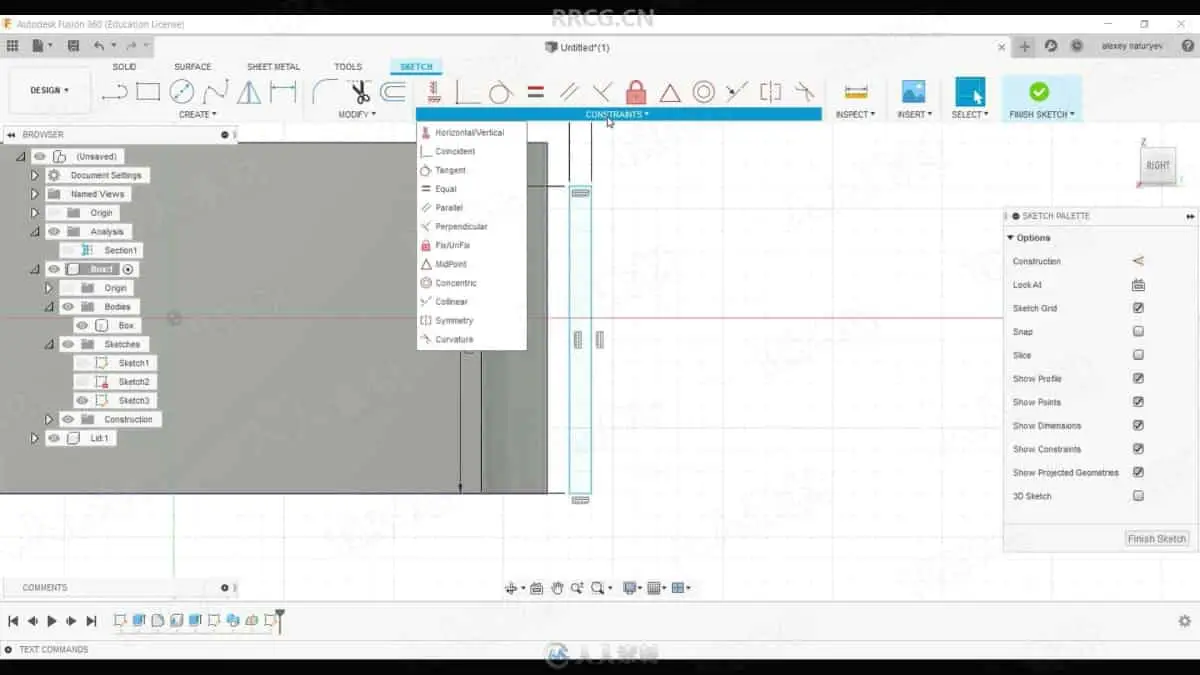This screenshot has height=675, width=1200.
Task: Expand the Construction folder
Action: click(x=48, y=419)
